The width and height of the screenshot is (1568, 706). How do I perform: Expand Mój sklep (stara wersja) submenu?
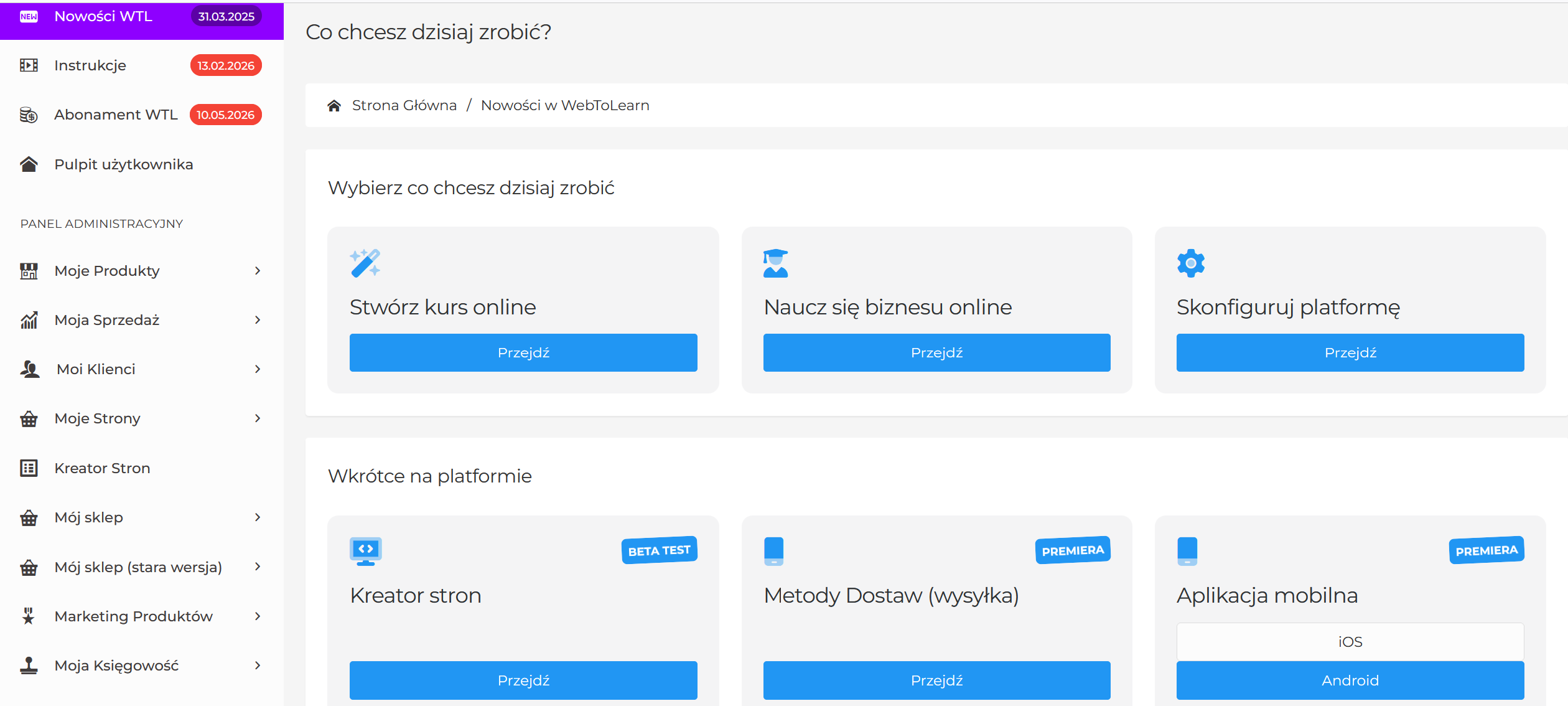(258, 567)
